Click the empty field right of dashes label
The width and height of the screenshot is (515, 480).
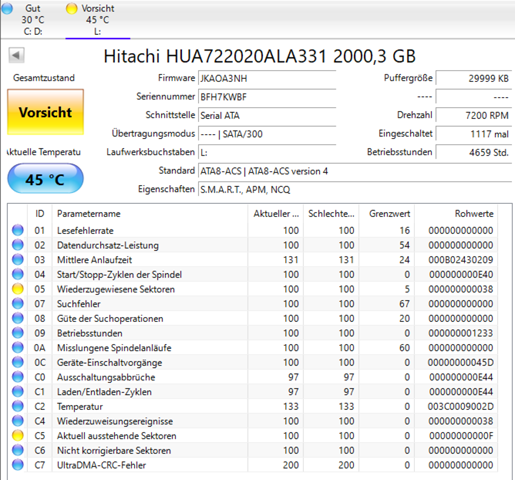(x=474, y=97)
